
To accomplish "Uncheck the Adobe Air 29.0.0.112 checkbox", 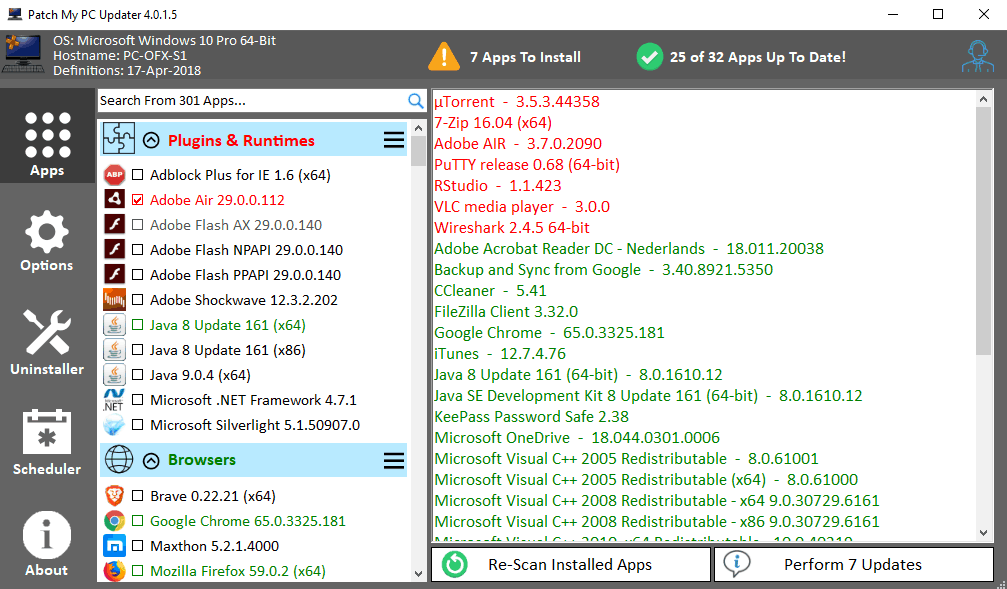I will click(138, 200).
